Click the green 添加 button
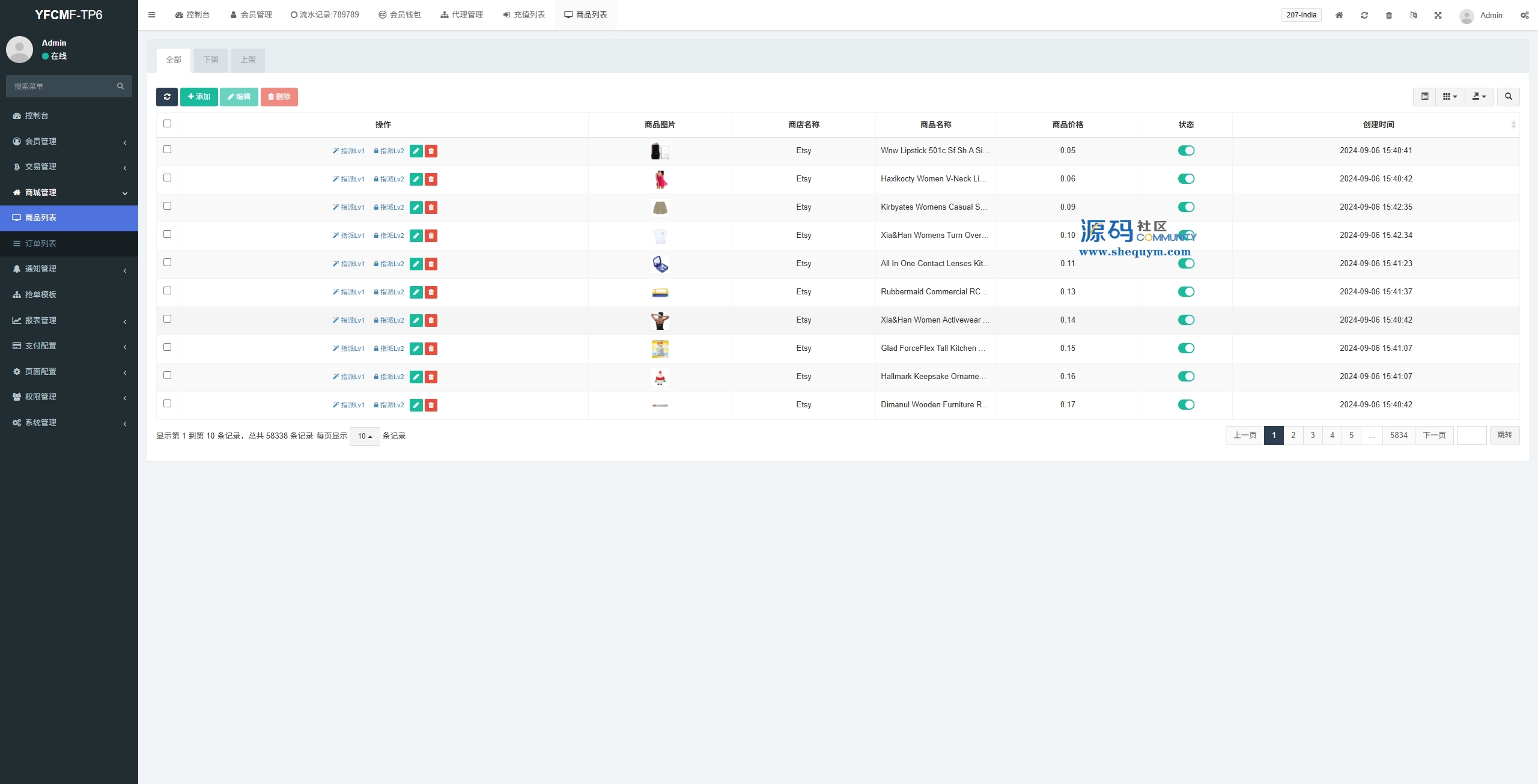Screen dimensions: 1538x784 pyautogui.click(x=199, y=97)
